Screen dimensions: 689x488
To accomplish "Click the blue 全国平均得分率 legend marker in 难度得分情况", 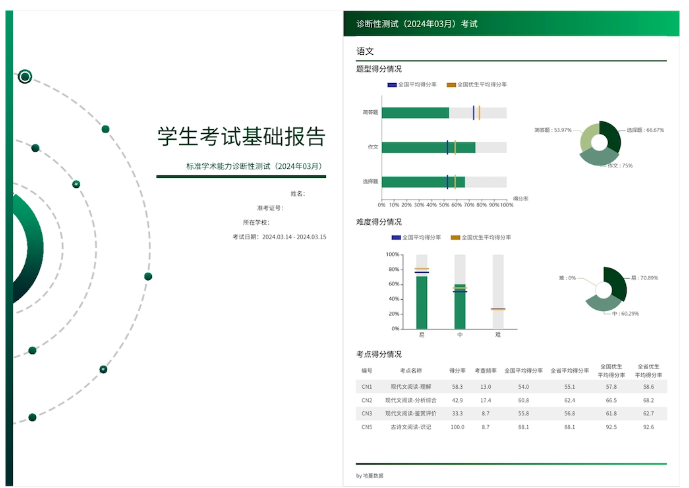I will [396, 238].
